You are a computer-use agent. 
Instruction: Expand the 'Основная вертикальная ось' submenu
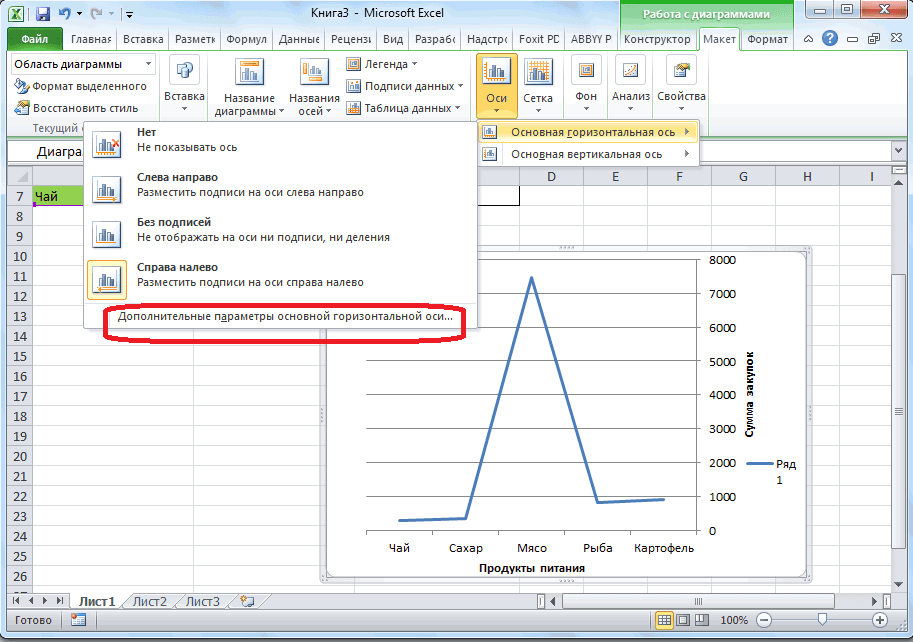tap(586, 154)
